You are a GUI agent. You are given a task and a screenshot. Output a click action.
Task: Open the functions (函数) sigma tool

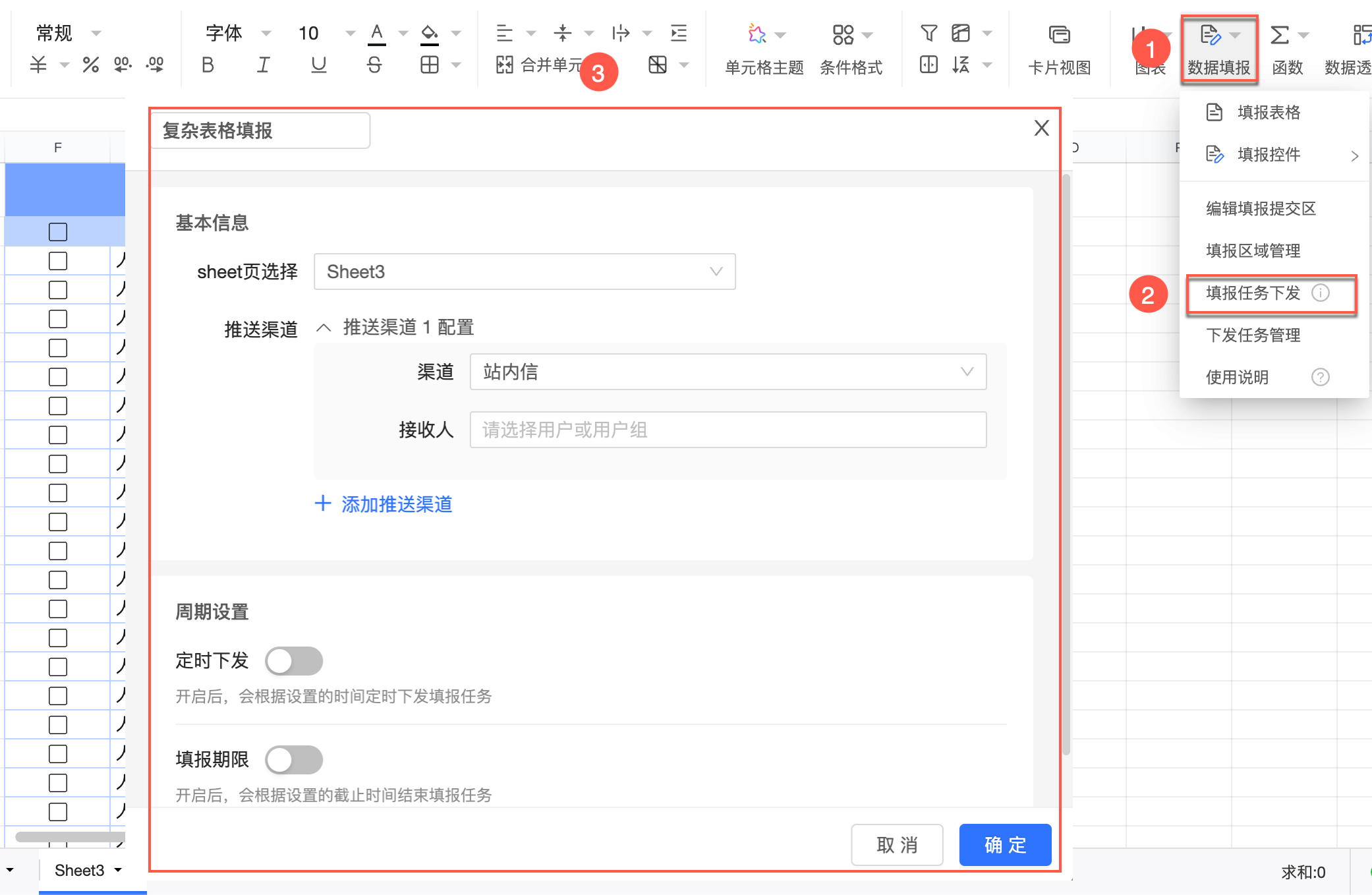tap(1288, 49)
